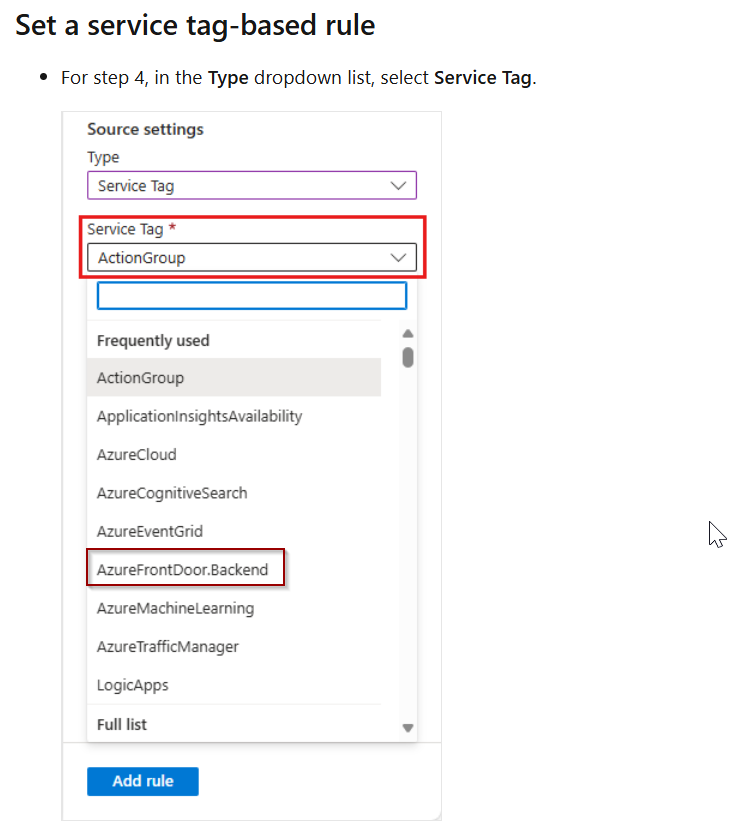Screen dimensions: 745x826
Task: Select AzureEventGrid option
Action: [234, 531]
